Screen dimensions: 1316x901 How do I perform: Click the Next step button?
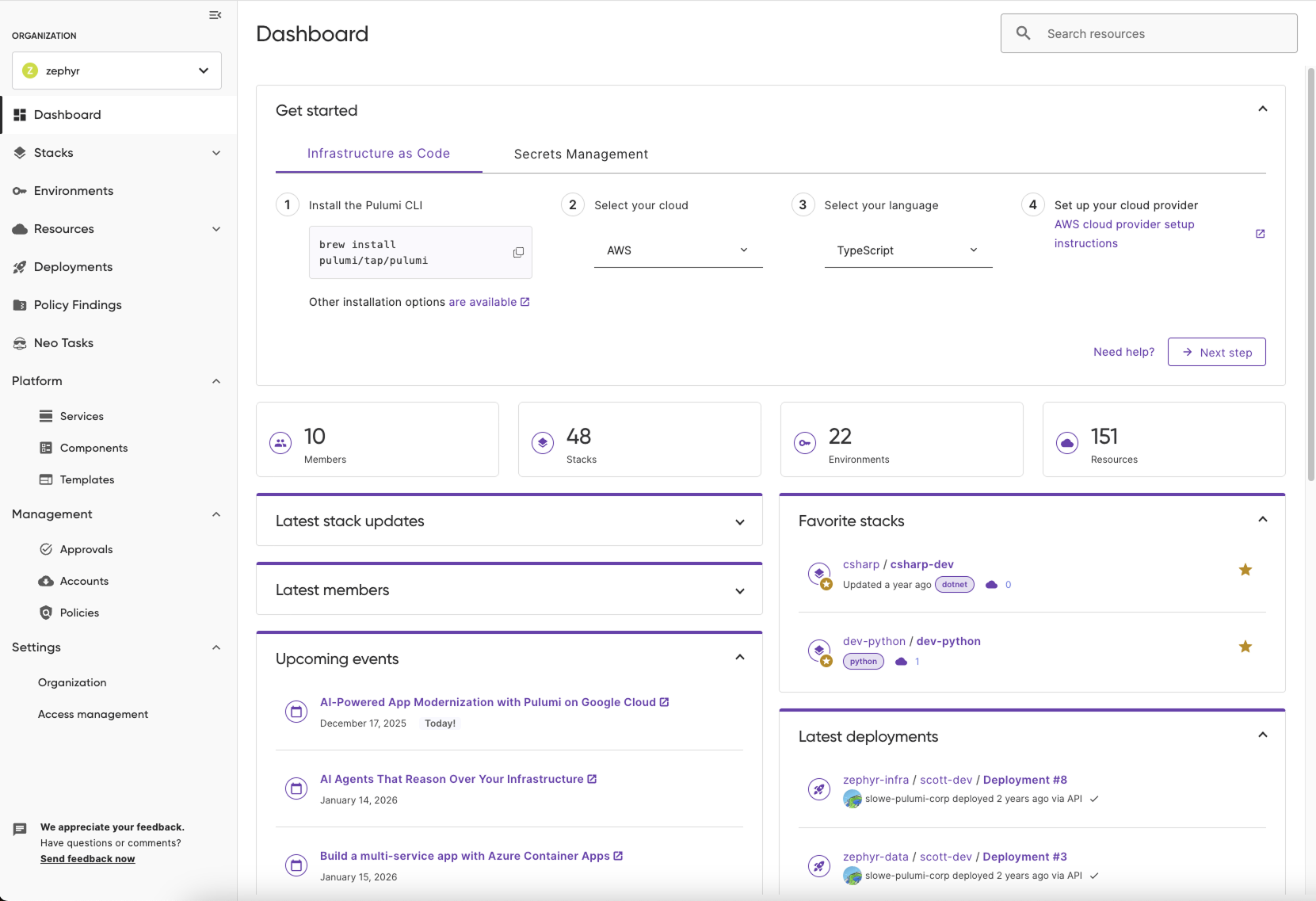[x=1217, y=352]
